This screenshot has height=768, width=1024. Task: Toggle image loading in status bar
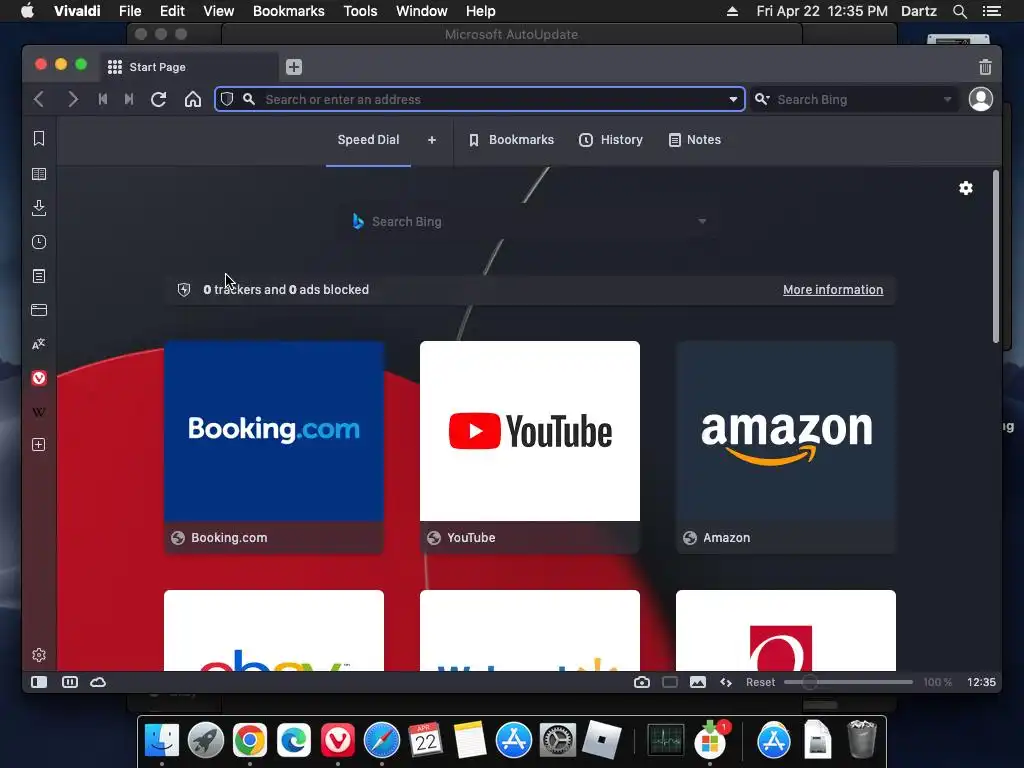(698, 682)
